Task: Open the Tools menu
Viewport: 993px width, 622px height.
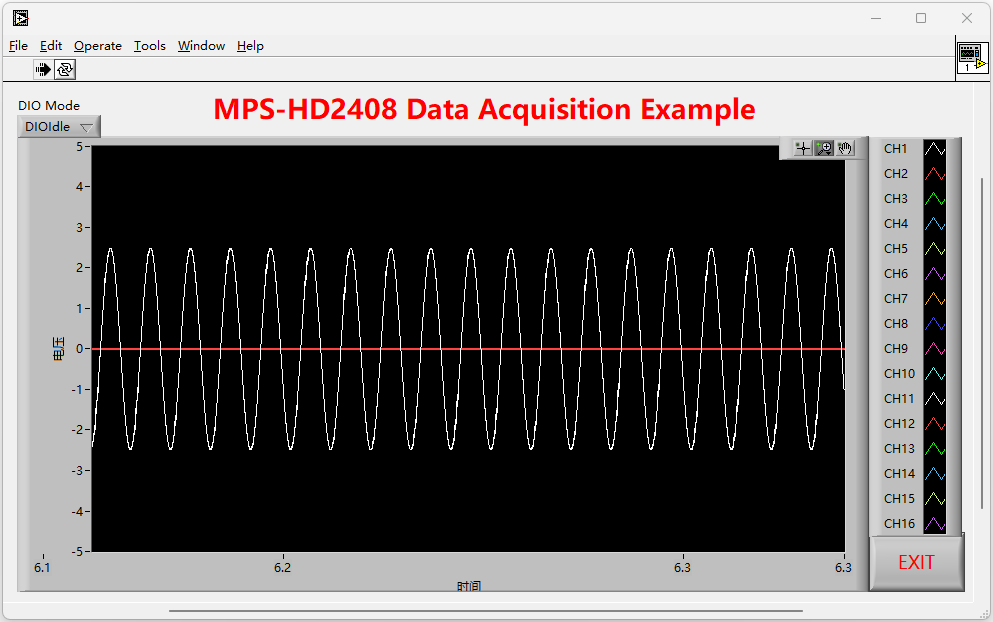Action: [150, 46]
